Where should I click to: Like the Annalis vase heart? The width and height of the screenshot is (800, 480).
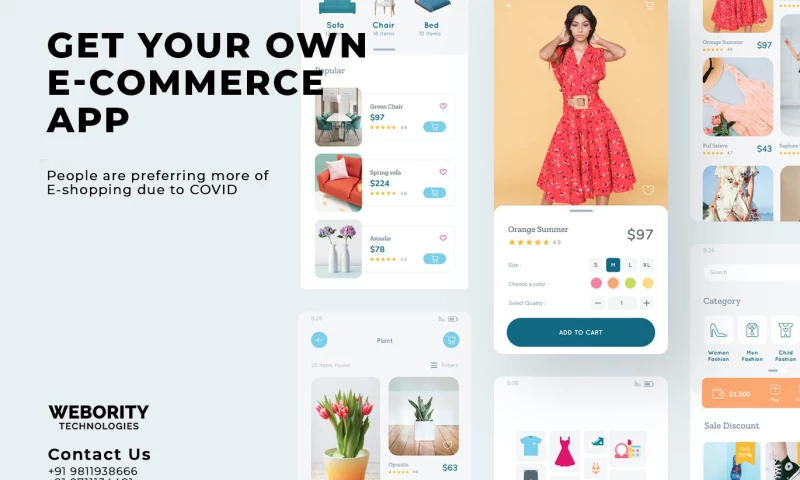pos(443,238)
